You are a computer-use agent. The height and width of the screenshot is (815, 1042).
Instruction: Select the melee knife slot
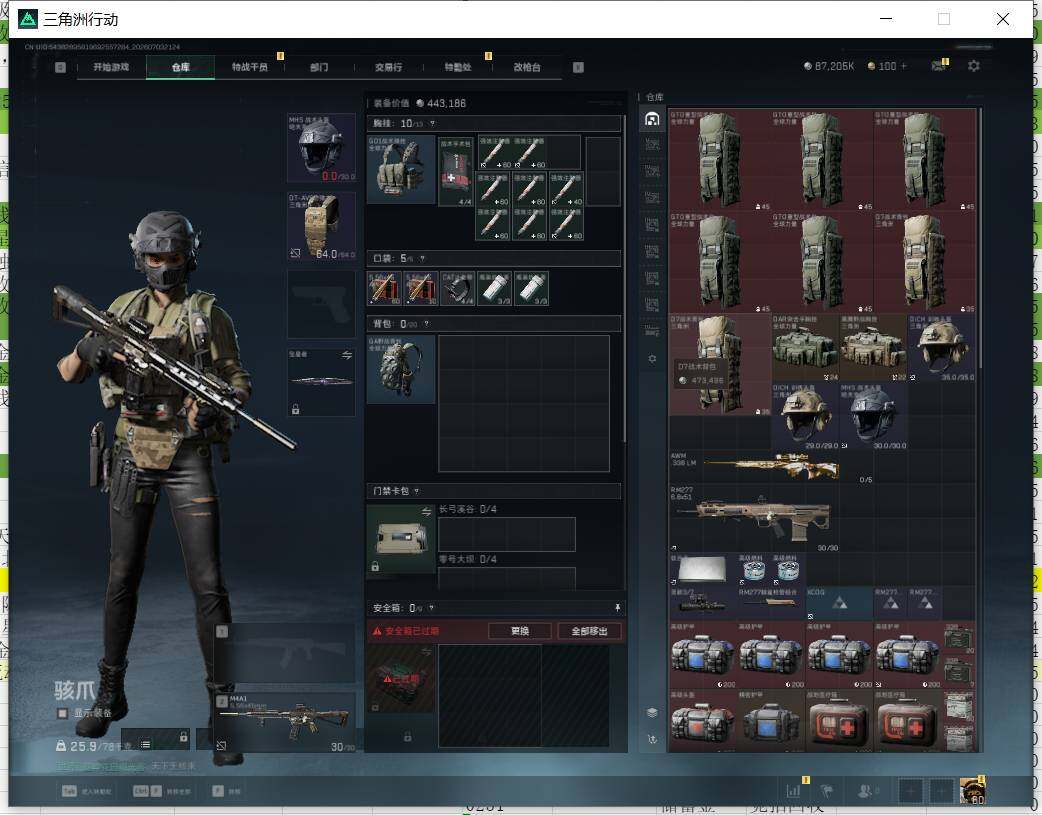(321, 382)
